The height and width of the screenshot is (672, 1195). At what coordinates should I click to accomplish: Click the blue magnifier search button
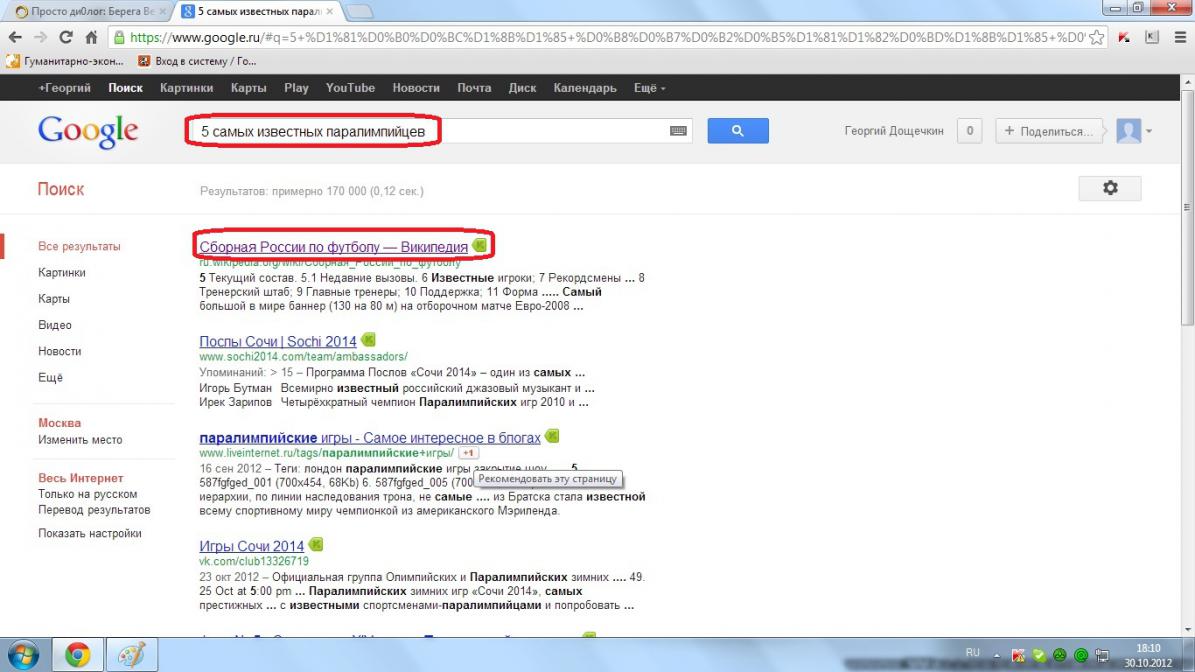click(x=738, y=131)
